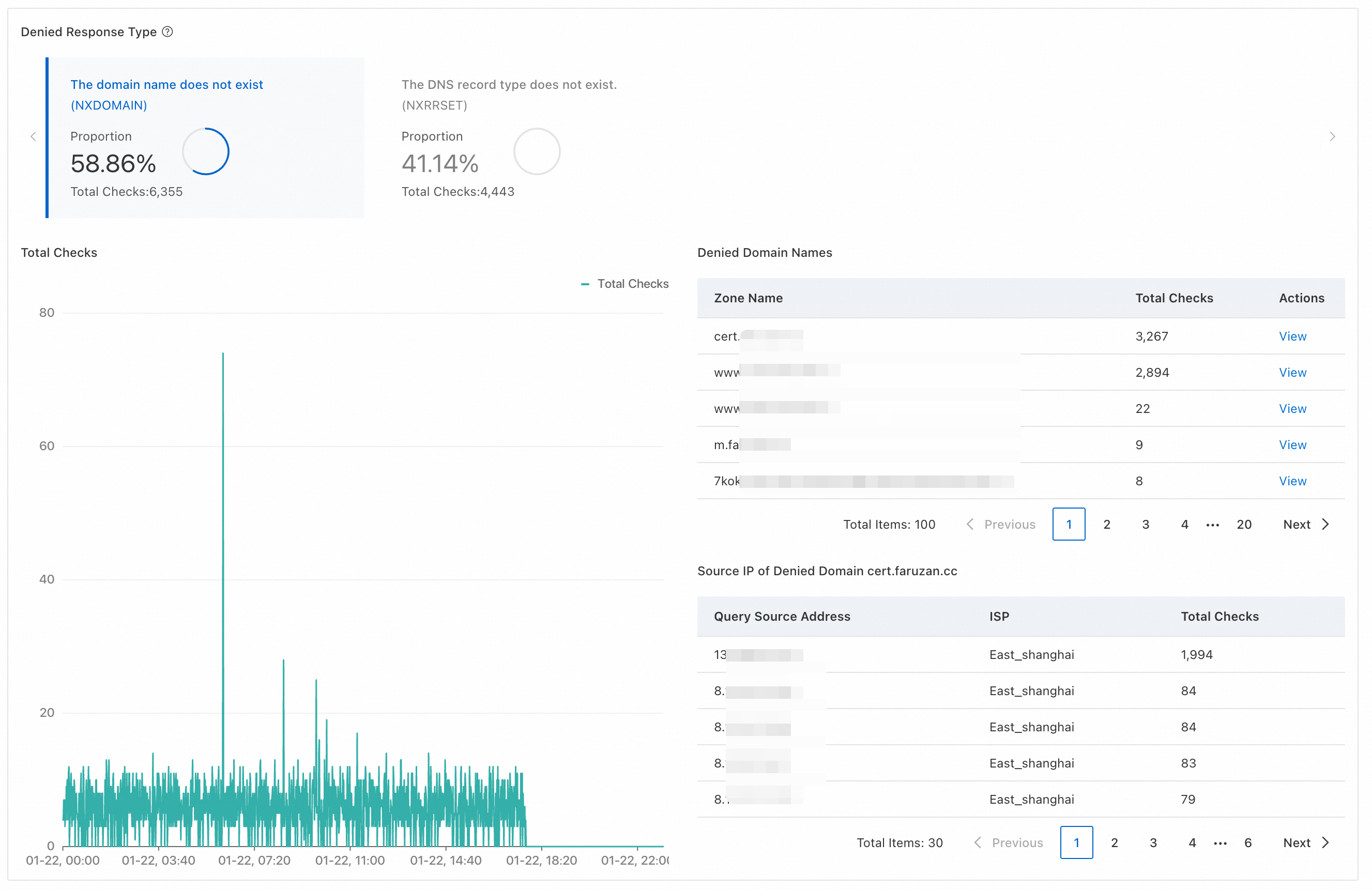The height and width of the screenshot is (890, 1372).
Task: Jump to page 20 of Denied Domain Names
Action: coord(1243,525)
